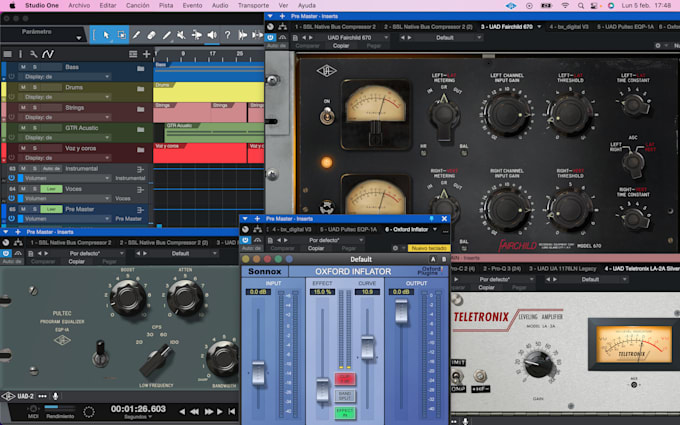680x425 pixels.
Task: Switch to the 4 - bx_digital V3 tab in the Fairchild window
Action: (x=569, y=27)
